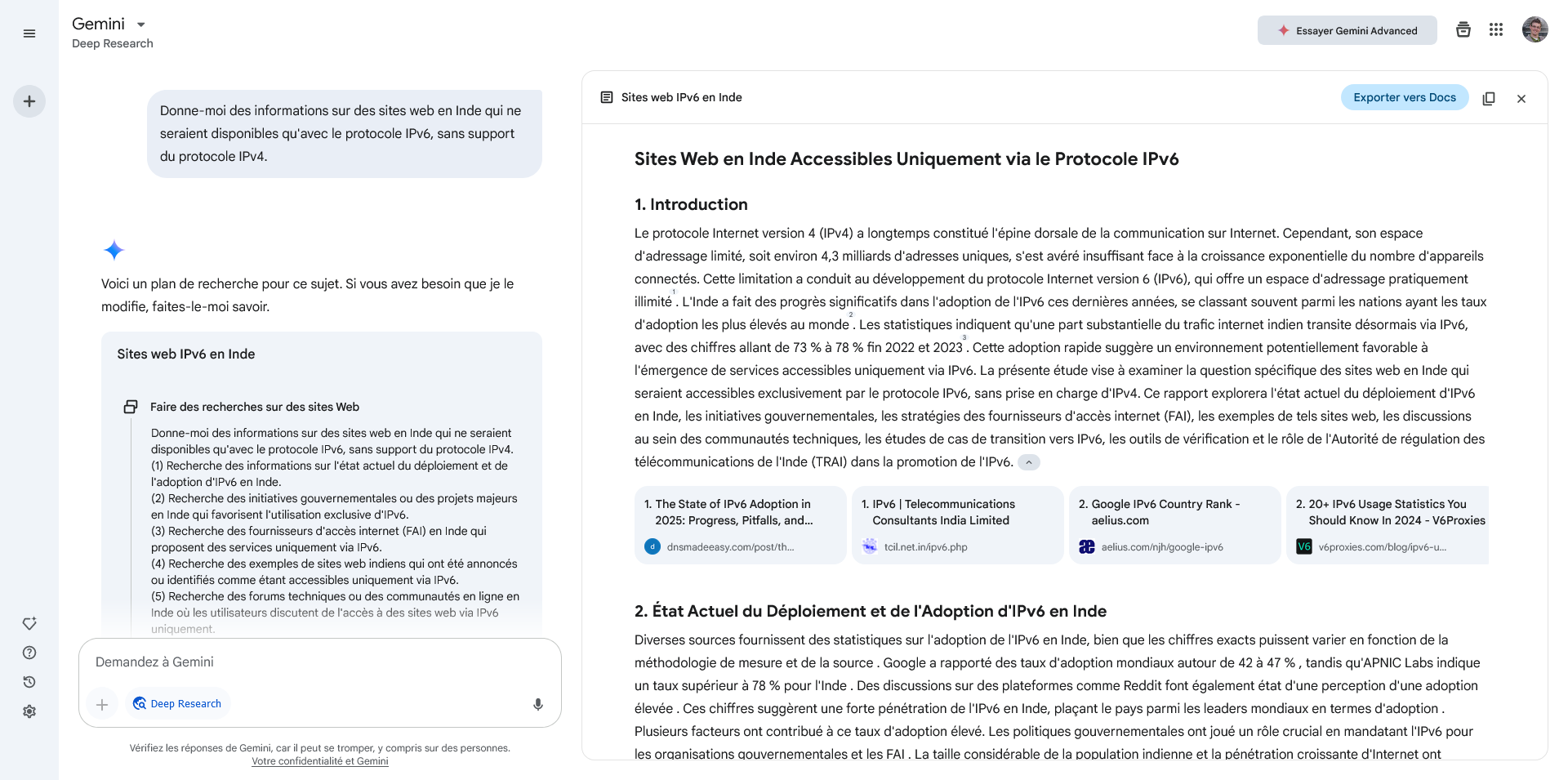1568x780 pixels.
Task: Click the Gemini sparkle star icon
Action: click(x=114, y=250)
